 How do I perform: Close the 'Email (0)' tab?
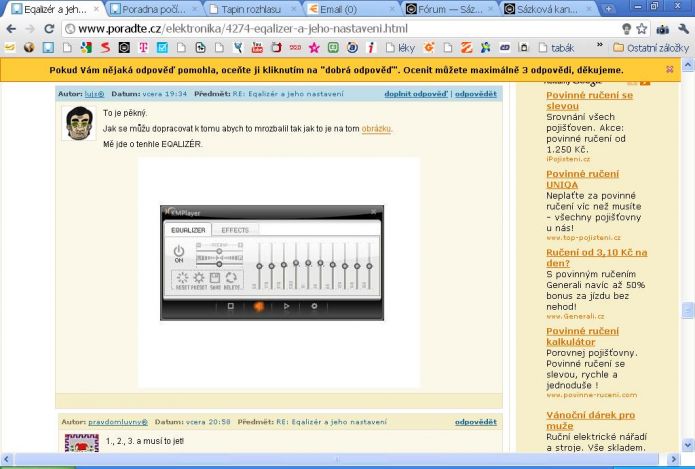pyautogui.click(x=392, y=9)
